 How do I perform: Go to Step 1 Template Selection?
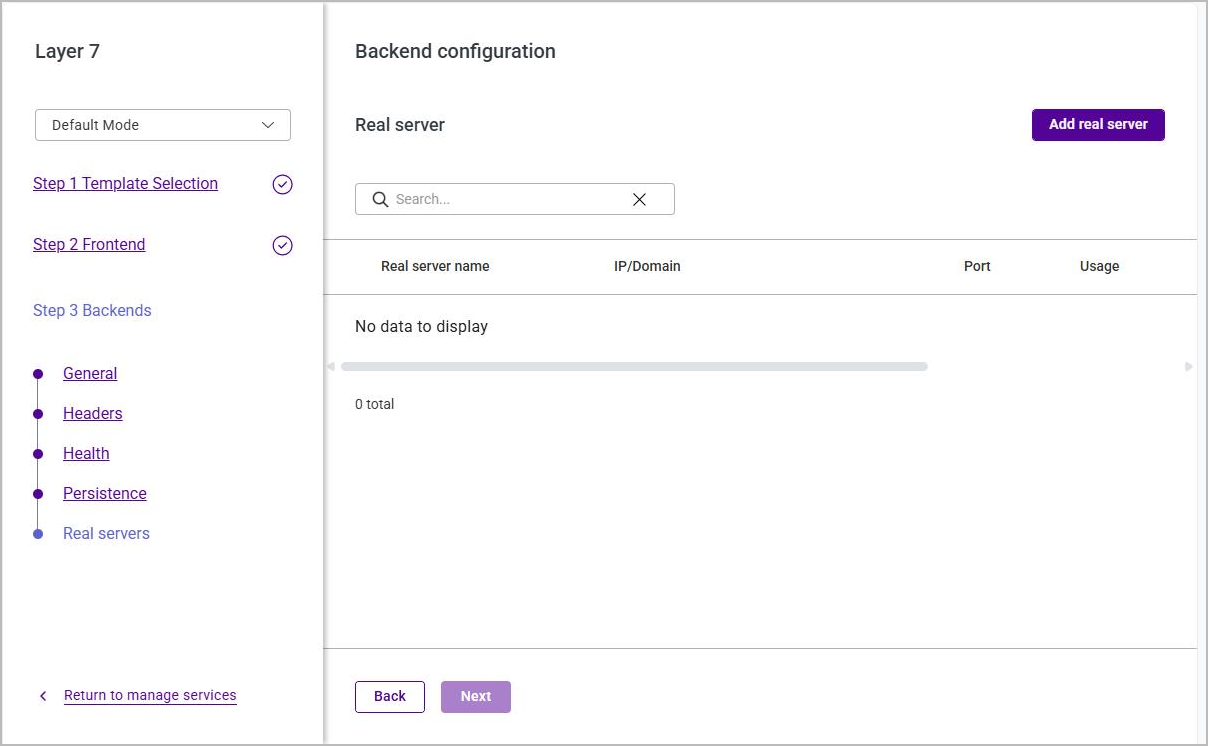pyautogui.click(x=125, y=184)
